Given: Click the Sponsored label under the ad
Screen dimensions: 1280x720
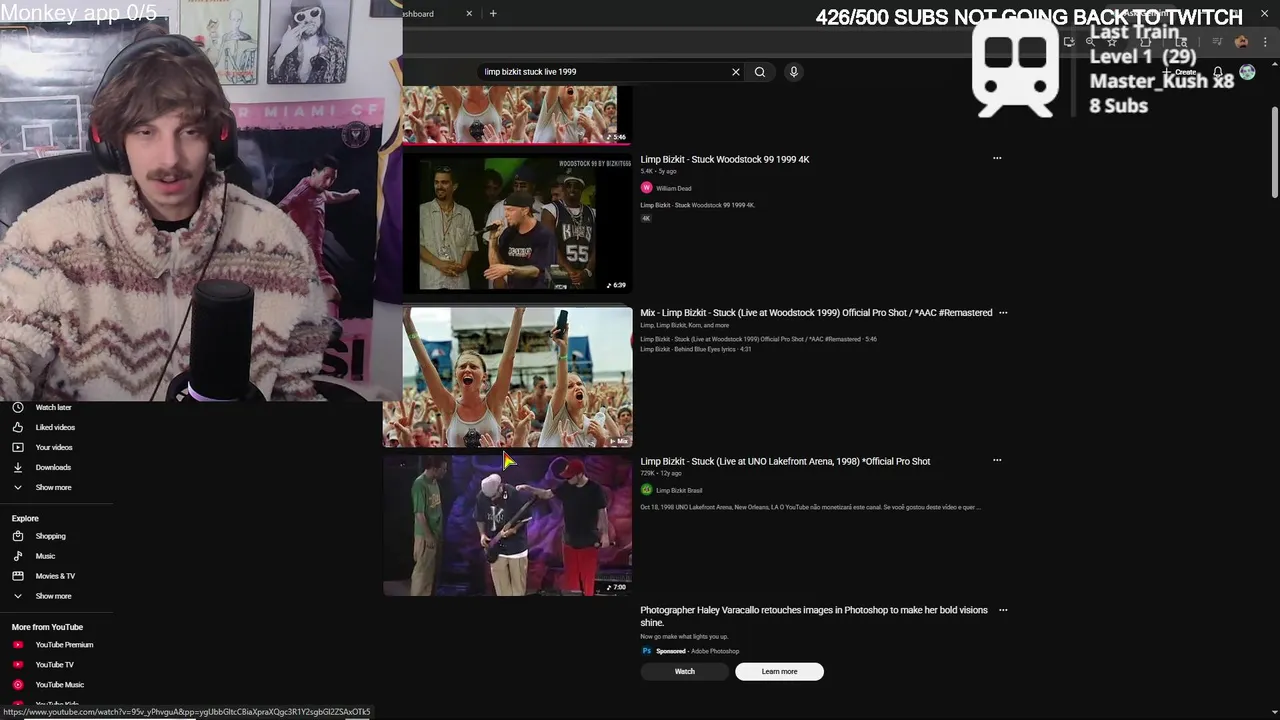Looking at the screenshot, I should [x=671, y=651].
